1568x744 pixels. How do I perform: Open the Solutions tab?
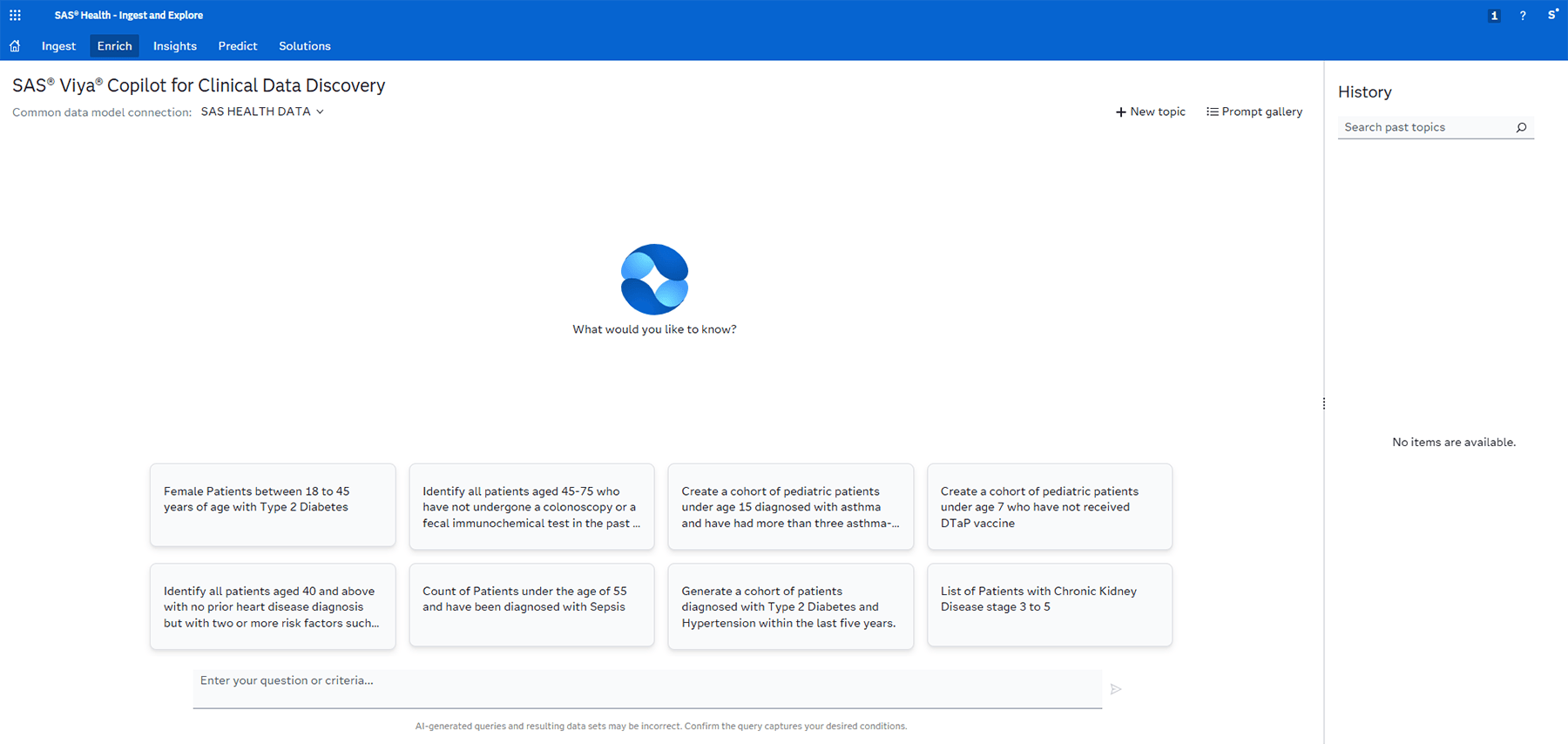305,46
